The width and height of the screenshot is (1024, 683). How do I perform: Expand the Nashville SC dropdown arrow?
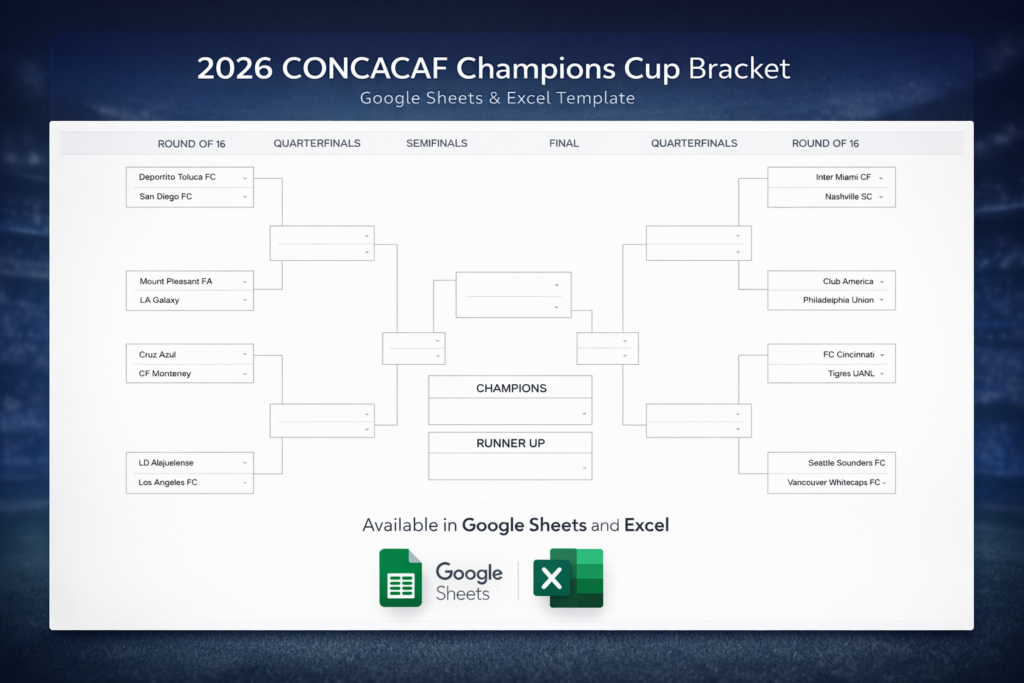click(881, 197)
